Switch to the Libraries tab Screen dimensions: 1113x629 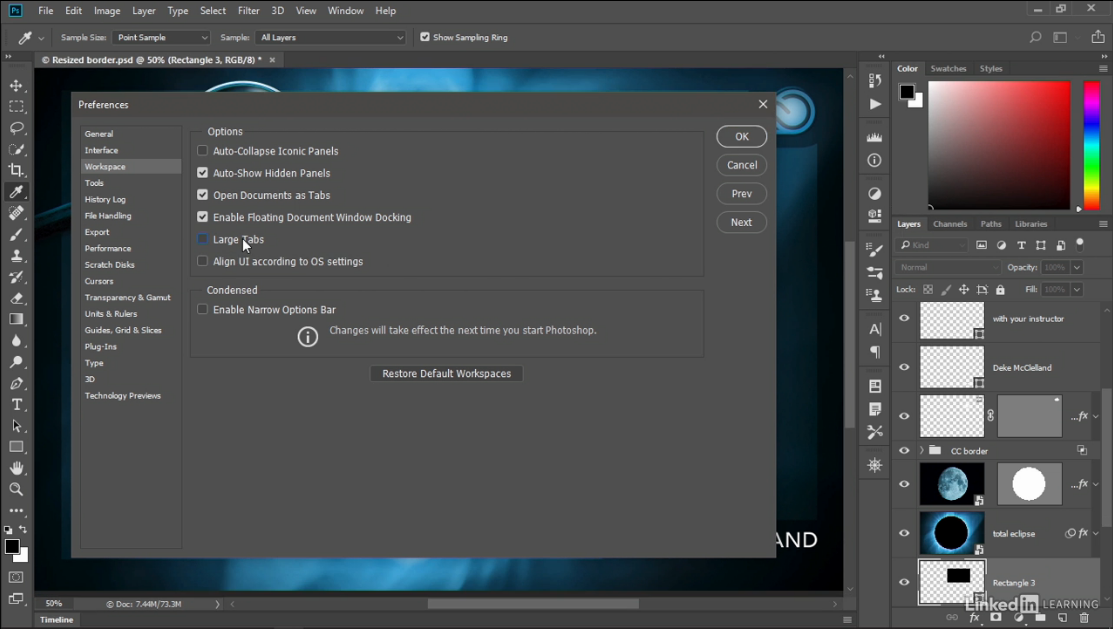(1031, 224)
